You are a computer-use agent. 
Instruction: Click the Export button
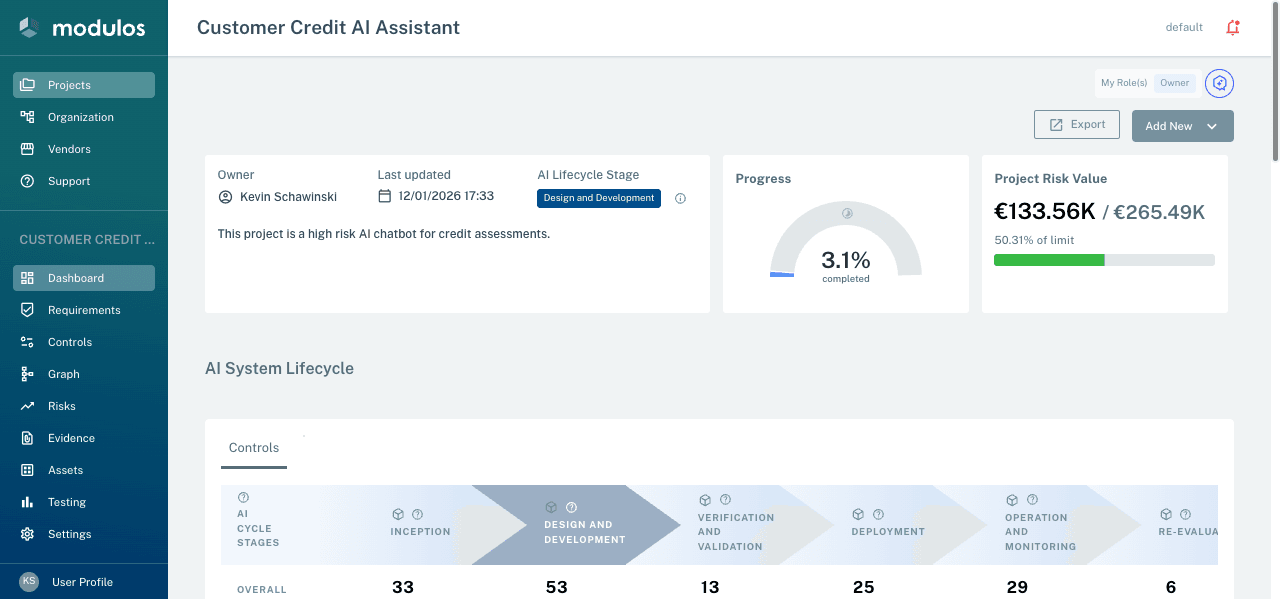[1077, 124]
